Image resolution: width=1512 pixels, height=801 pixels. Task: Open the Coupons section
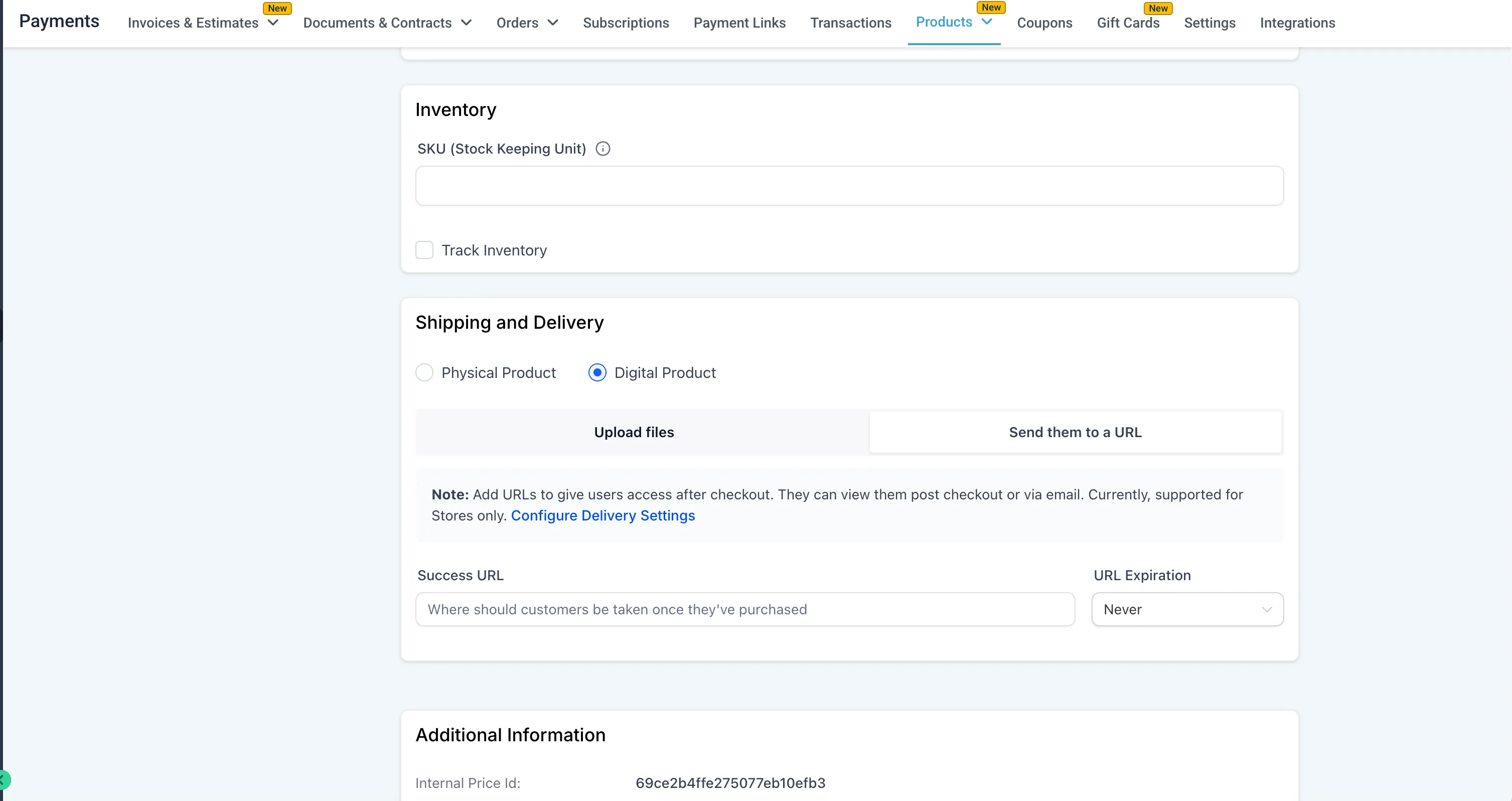(1044, 23)
